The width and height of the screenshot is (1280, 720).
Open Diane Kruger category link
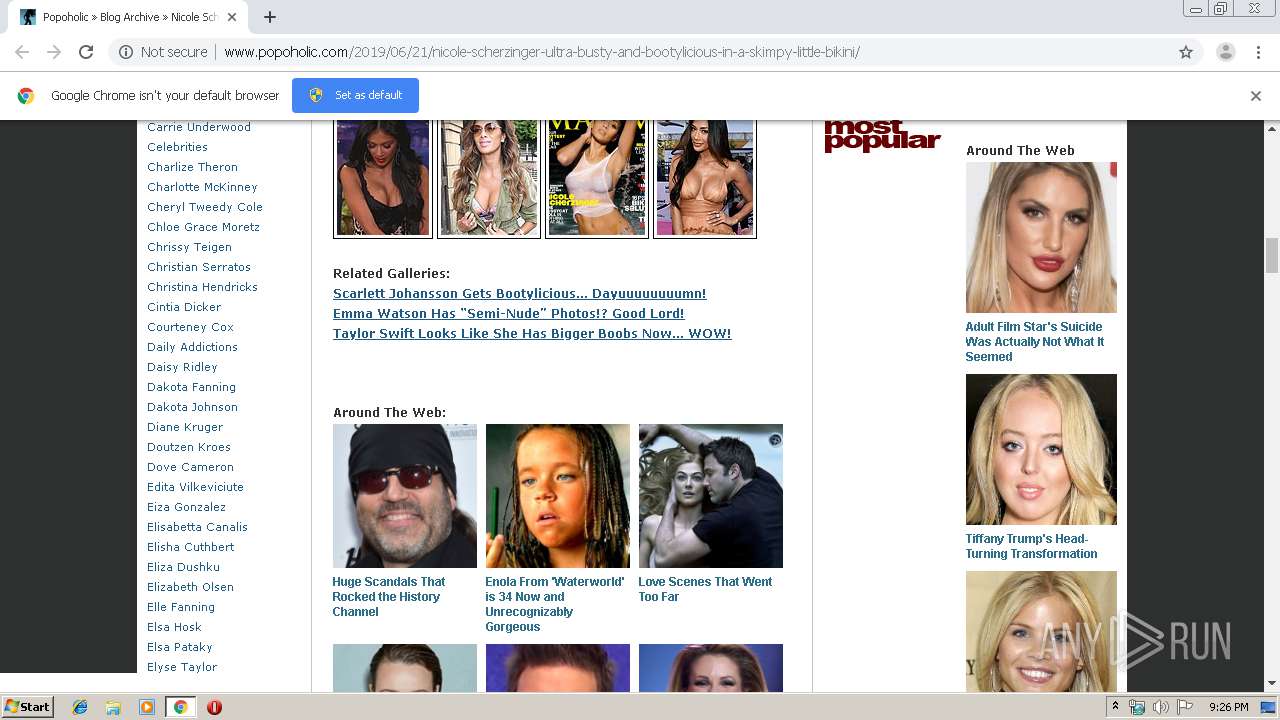tap(185, 427)
